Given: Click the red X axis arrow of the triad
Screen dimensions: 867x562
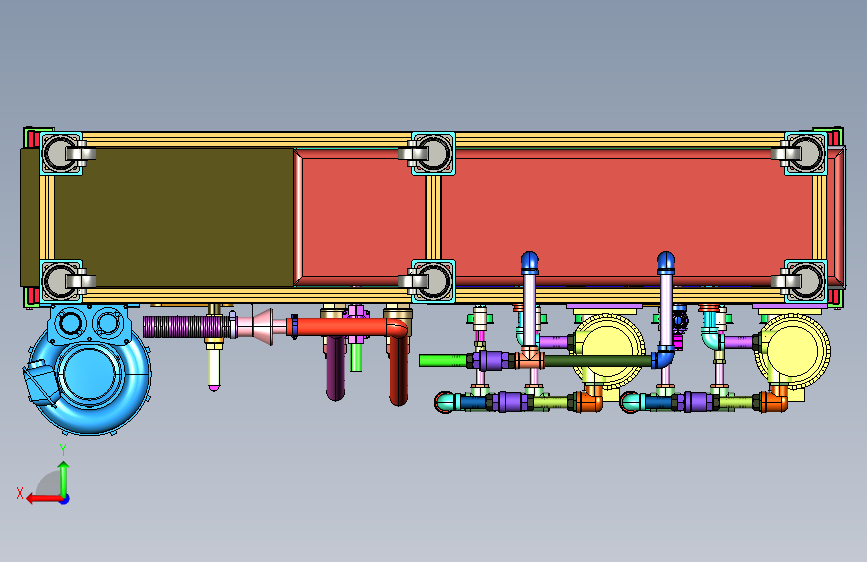Looking at the screenshot, I should tap(43, 499).
